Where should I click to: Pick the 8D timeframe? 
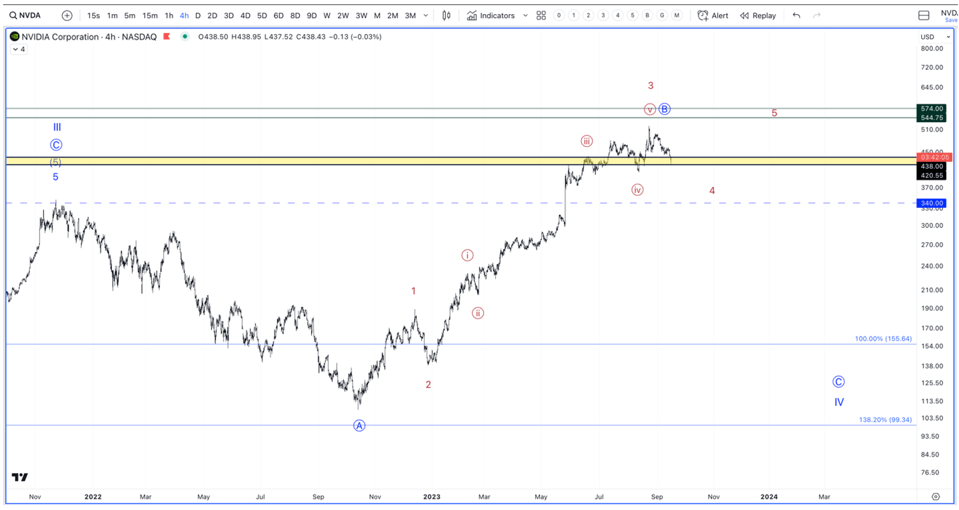pyautogui.click(x=295, y=15)
